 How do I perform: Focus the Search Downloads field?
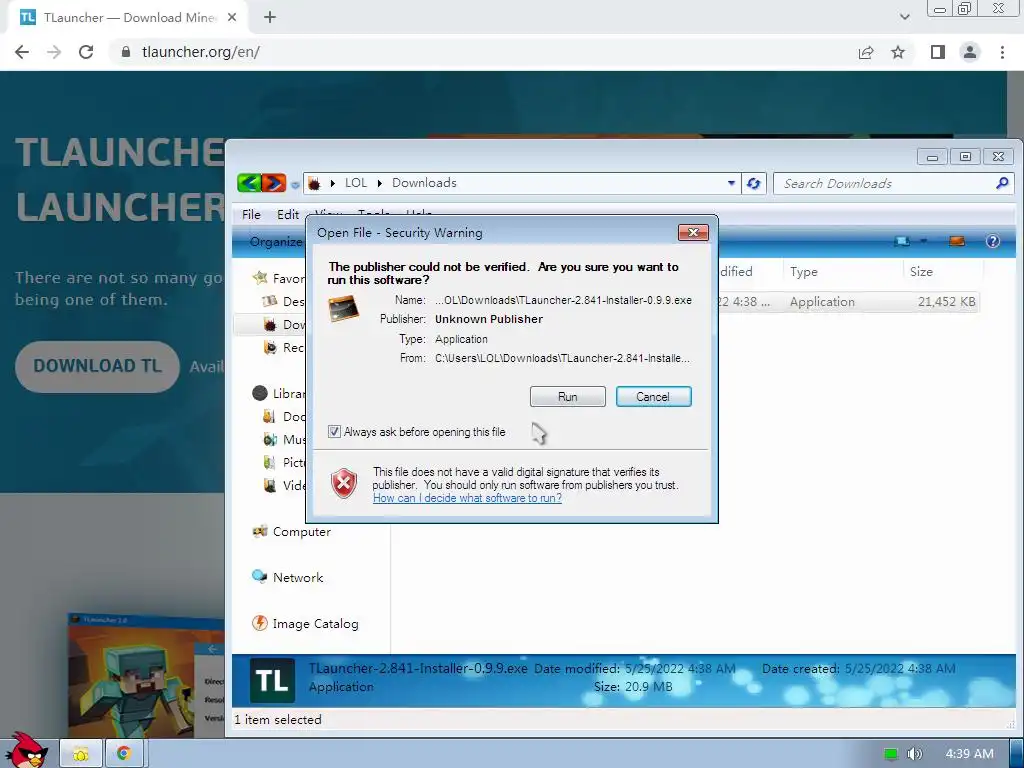pos(885,184)
